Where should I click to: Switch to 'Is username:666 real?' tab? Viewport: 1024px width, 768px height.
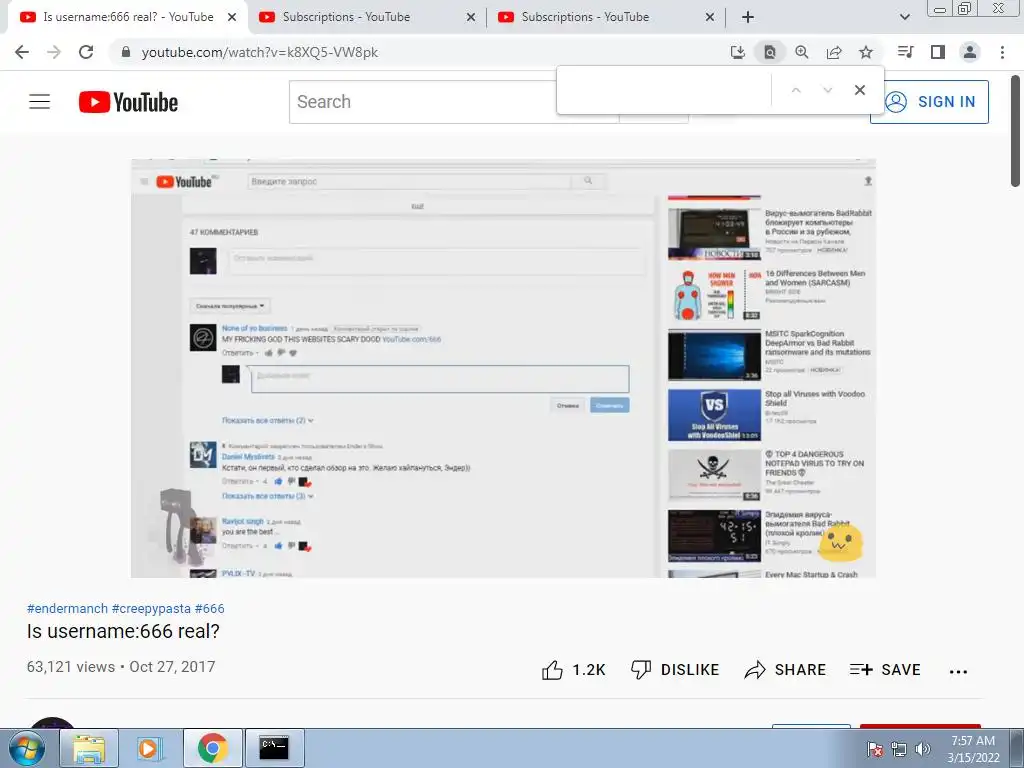(x=128, y=17)
